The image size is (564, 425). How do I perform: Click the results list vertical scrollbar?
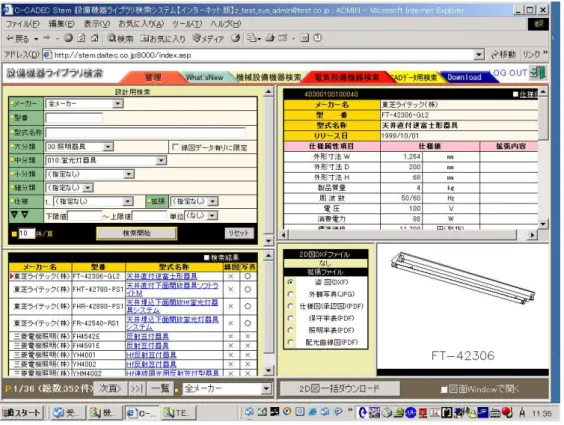point(268,313)
